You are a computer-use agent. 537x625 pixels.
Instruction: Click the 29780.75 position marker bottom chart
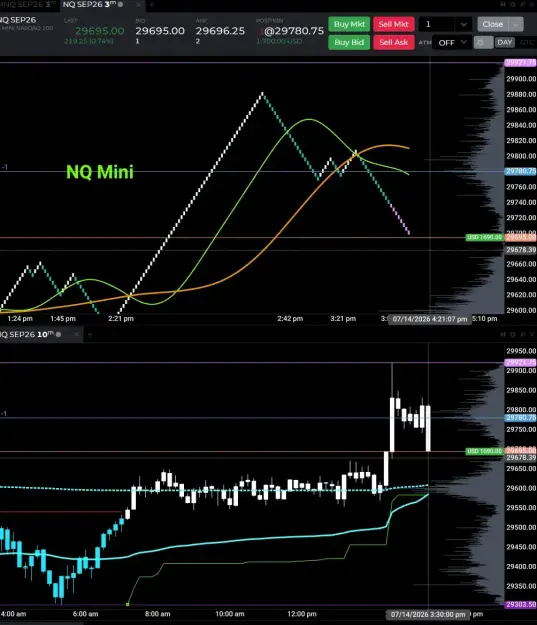(x=520, y=418)
